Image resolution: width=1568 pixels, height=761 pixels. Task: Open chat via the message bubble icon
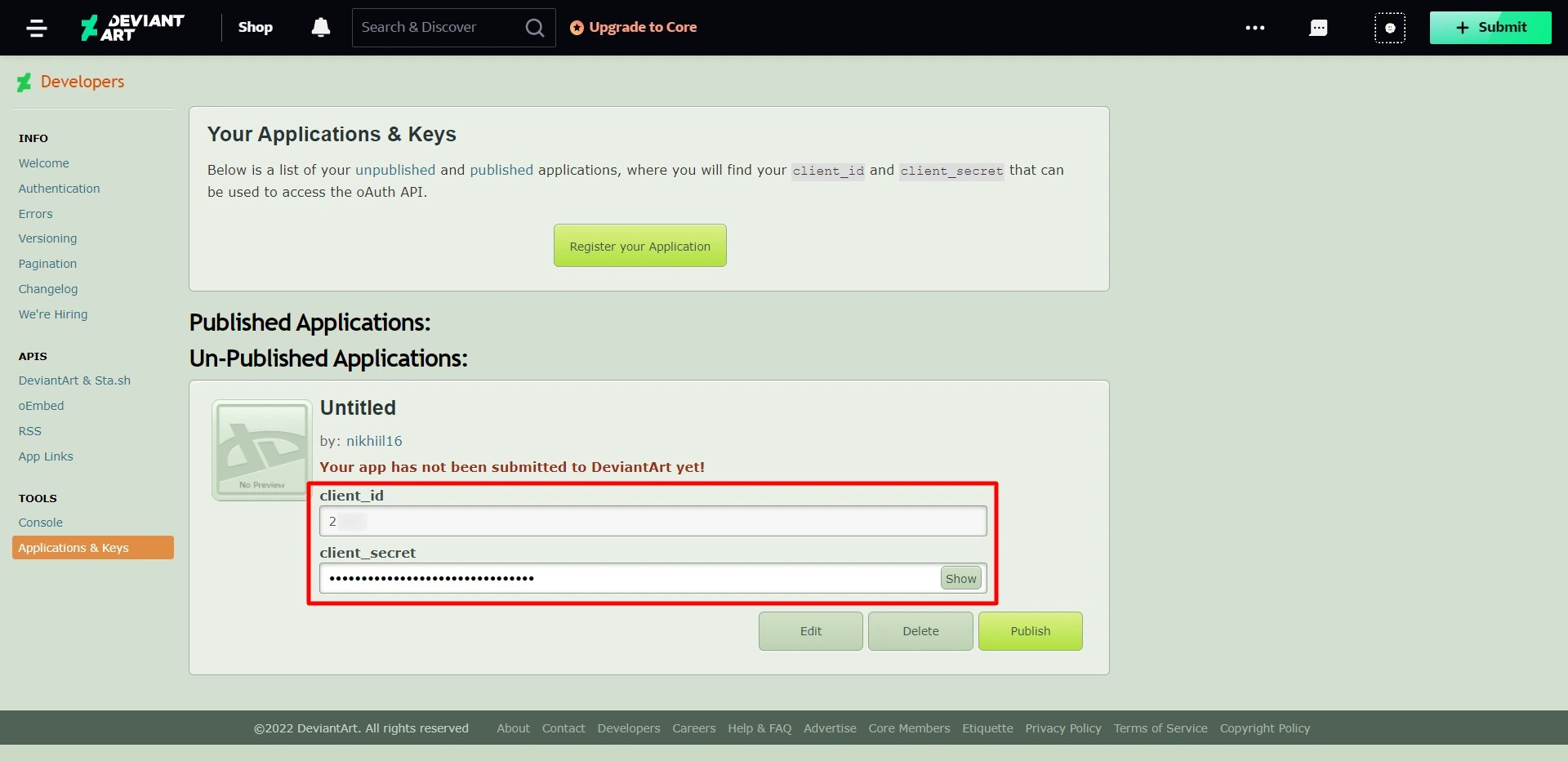coord(1318,27)
